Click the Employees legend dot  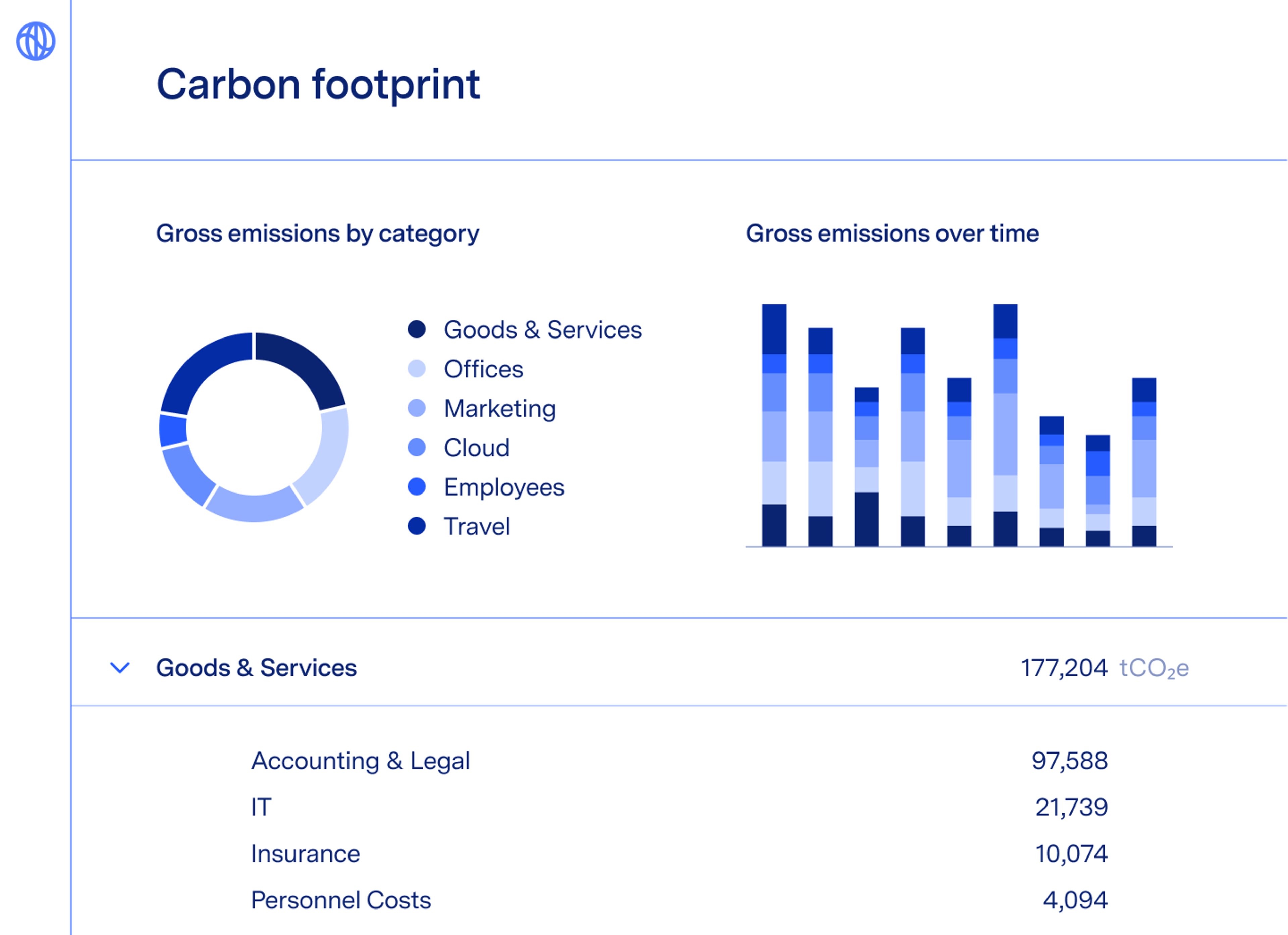[417, 487]
